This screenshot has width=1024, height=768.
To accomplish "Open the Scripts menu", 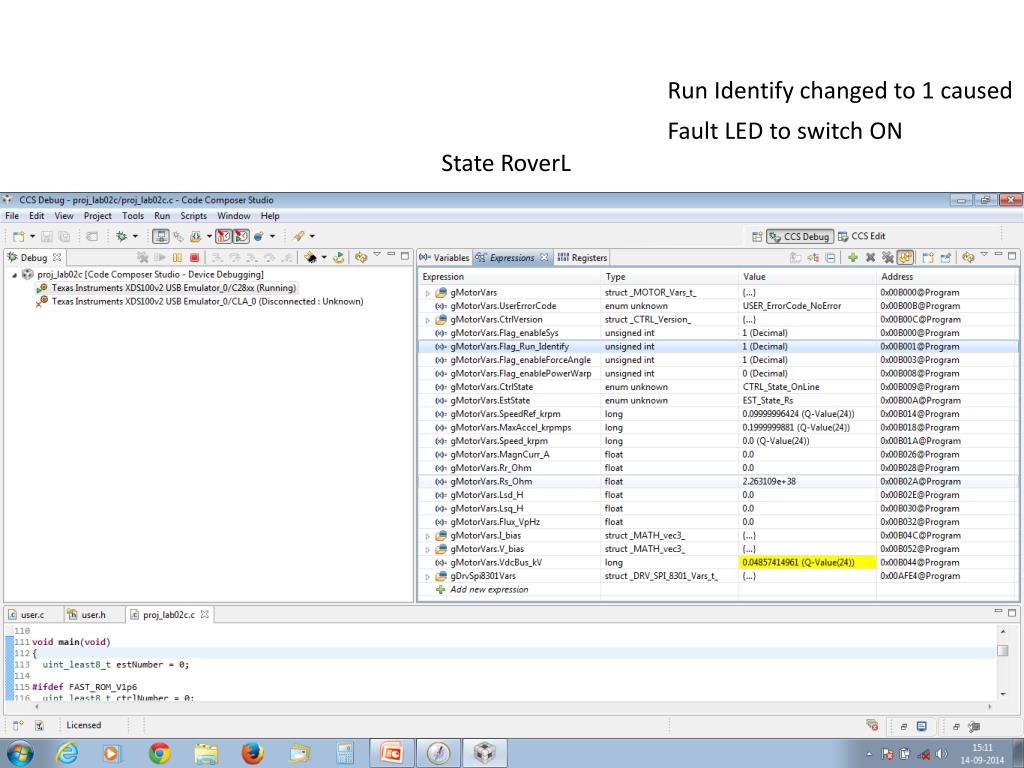I will click(x=193, y=216).
